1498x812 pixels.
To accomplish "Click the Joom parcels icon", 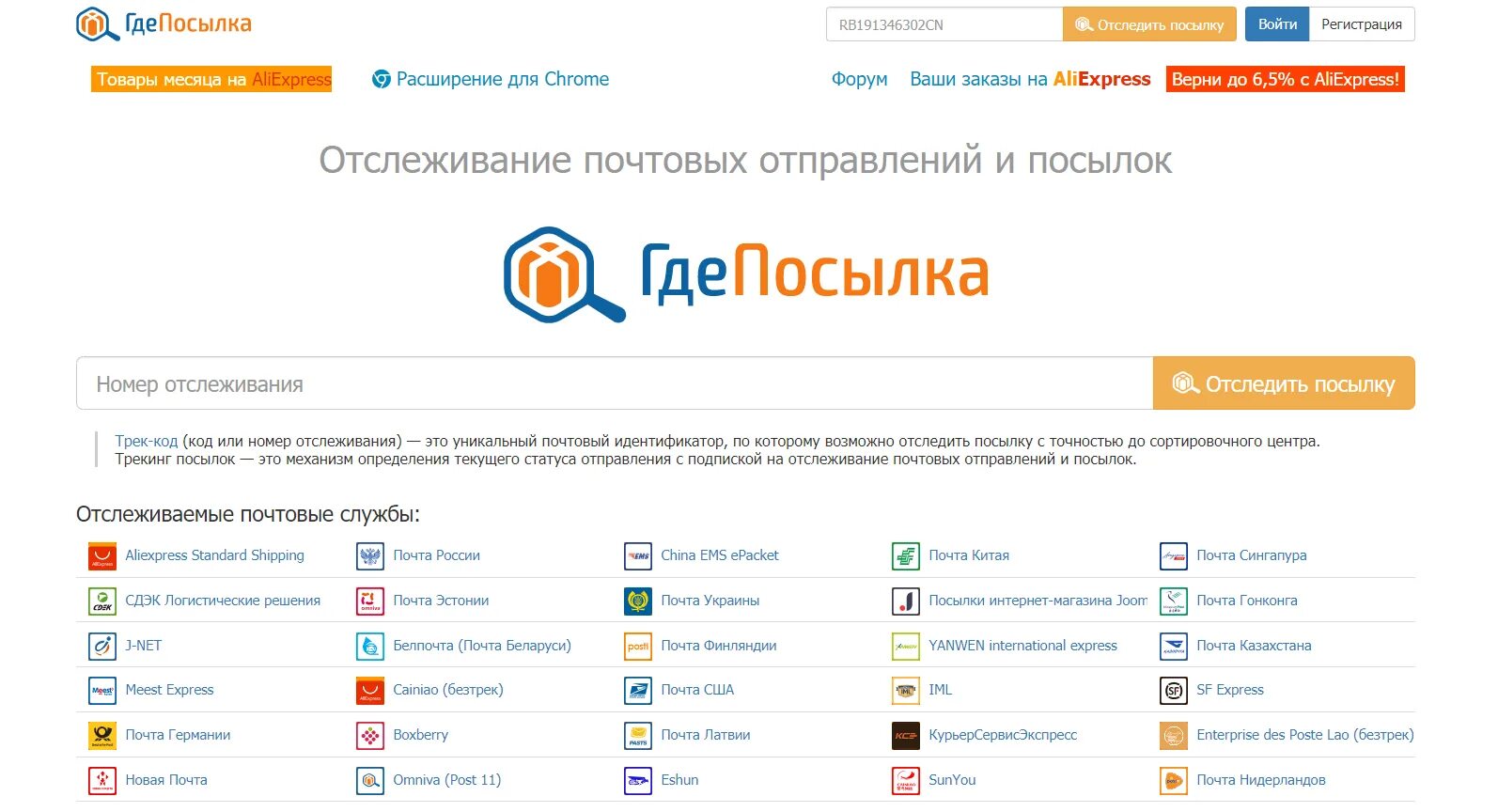I will tap(906, 601).
